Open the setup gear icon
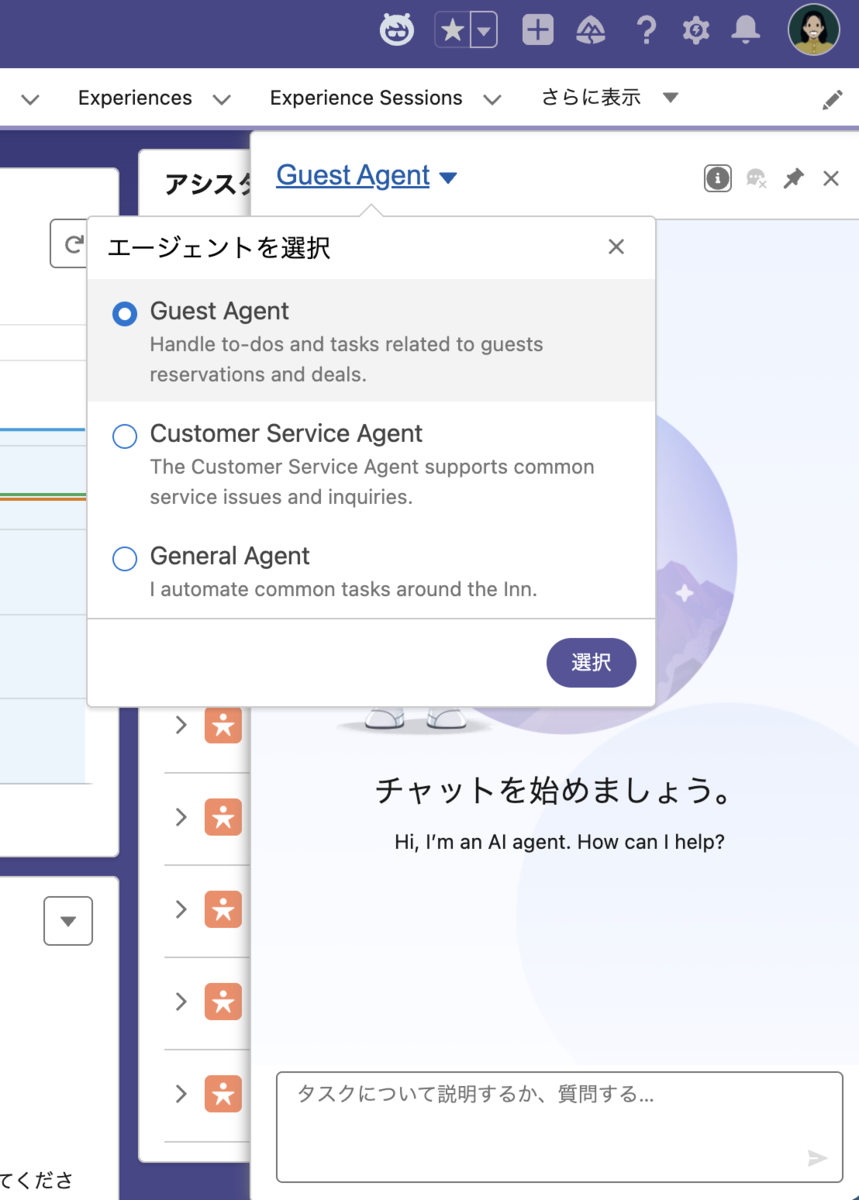 [696, 30]
